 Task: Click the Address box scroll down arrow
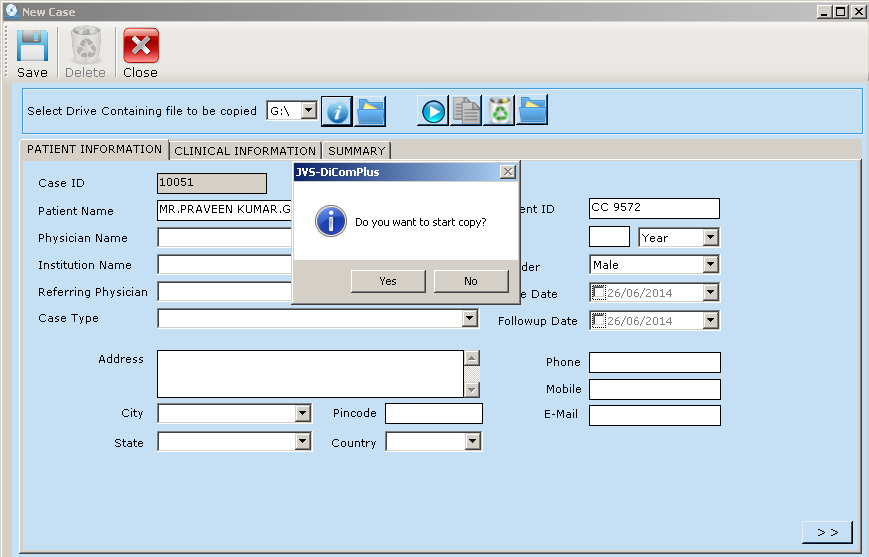[x=472, y=389]
